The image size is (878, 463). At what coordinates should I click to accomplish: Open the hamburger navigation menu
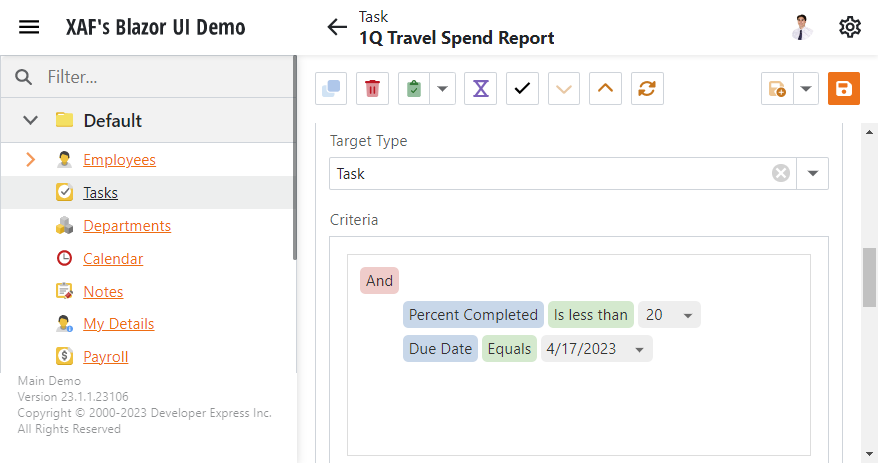click(x=29, y=27)
